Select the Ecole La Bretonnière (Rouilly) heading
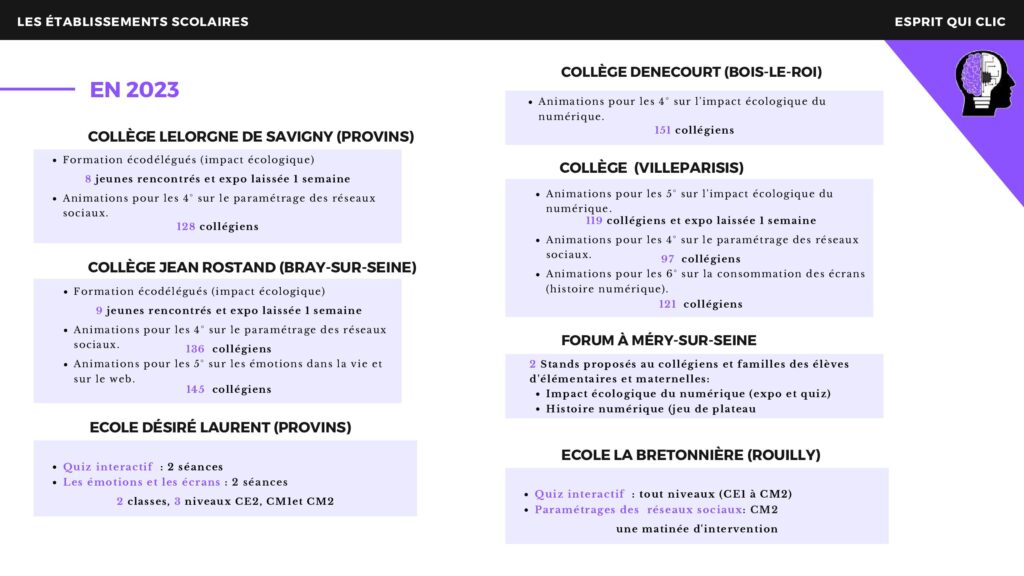Image resolution: width=1024 pixels, height=576 pixels. click(690, 455)
